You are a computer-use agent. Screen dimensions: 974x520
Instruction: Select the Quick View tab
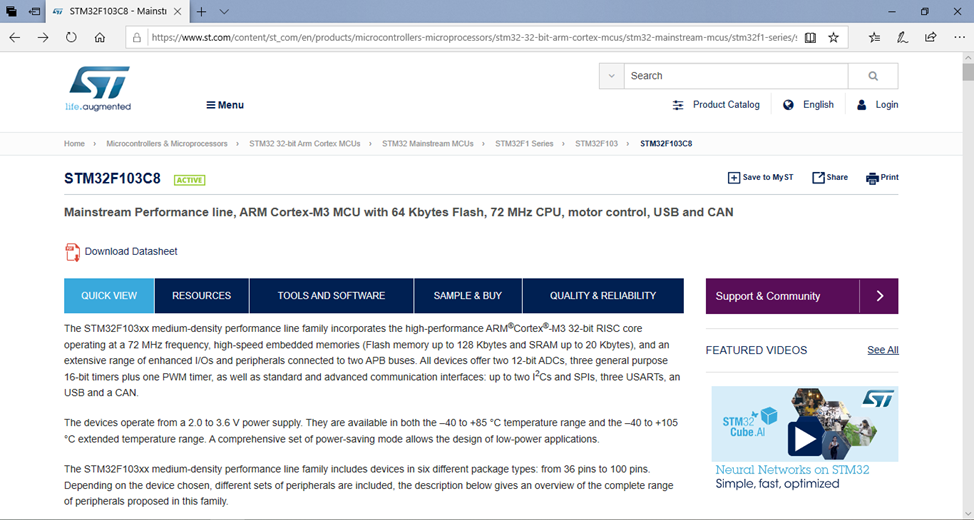[x=109, y=296]
